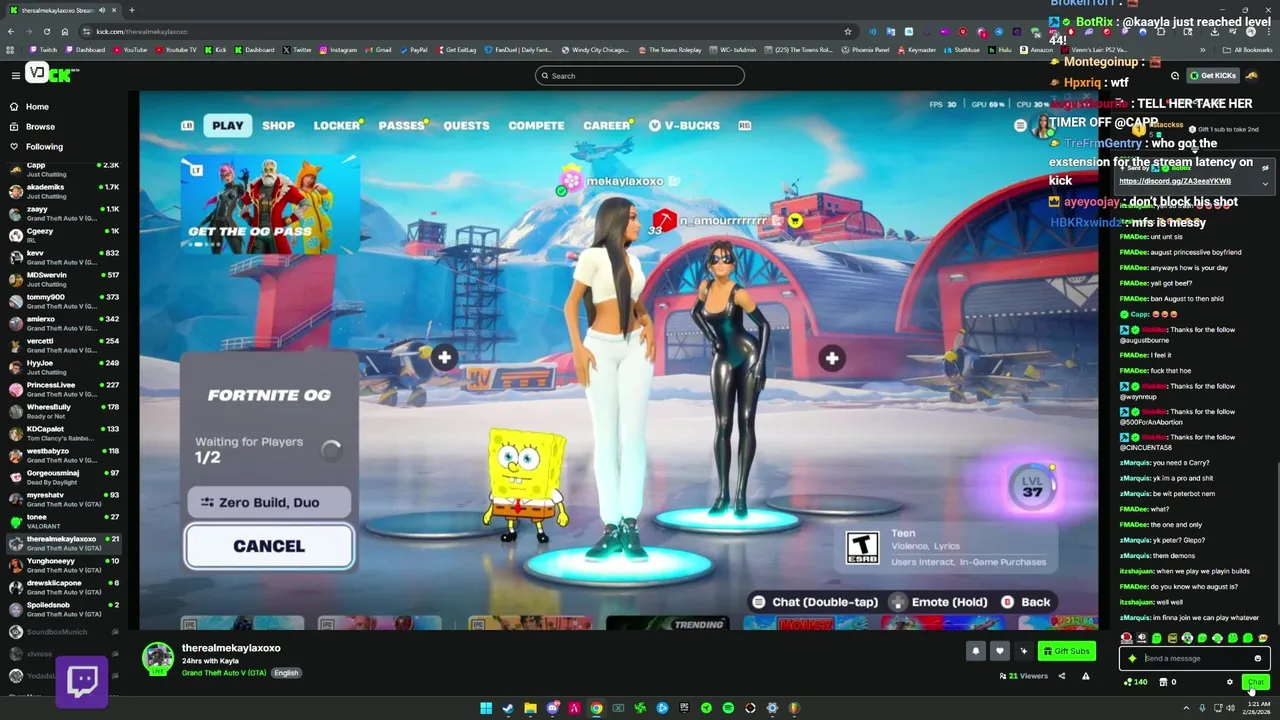Open the KDCapalot channel in sidebar
Viewport: 1280px width, 720px height.
tap(64, 433)
